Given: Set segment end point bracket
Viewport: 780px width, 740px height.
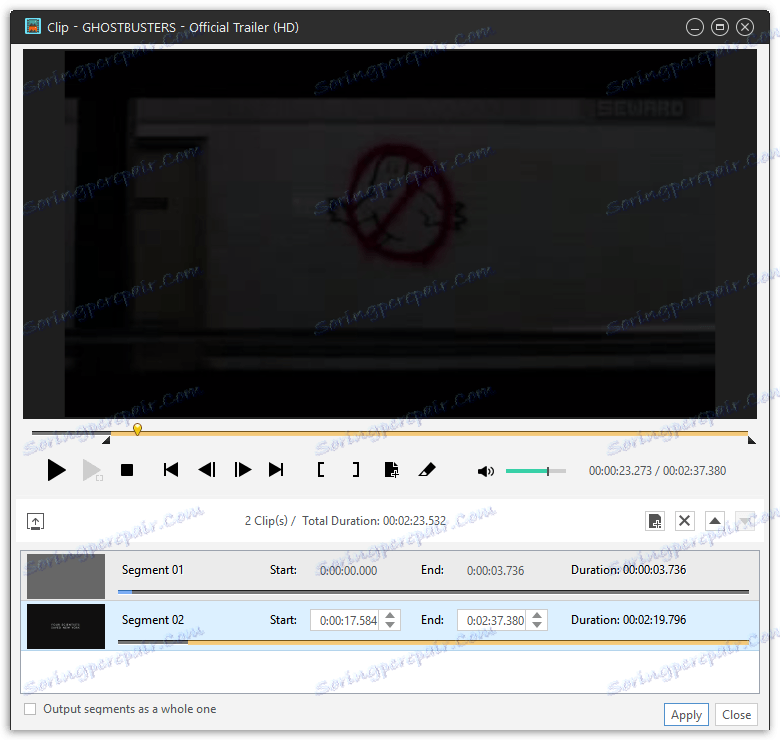Looking at the screenshot, I should (356, 470).
